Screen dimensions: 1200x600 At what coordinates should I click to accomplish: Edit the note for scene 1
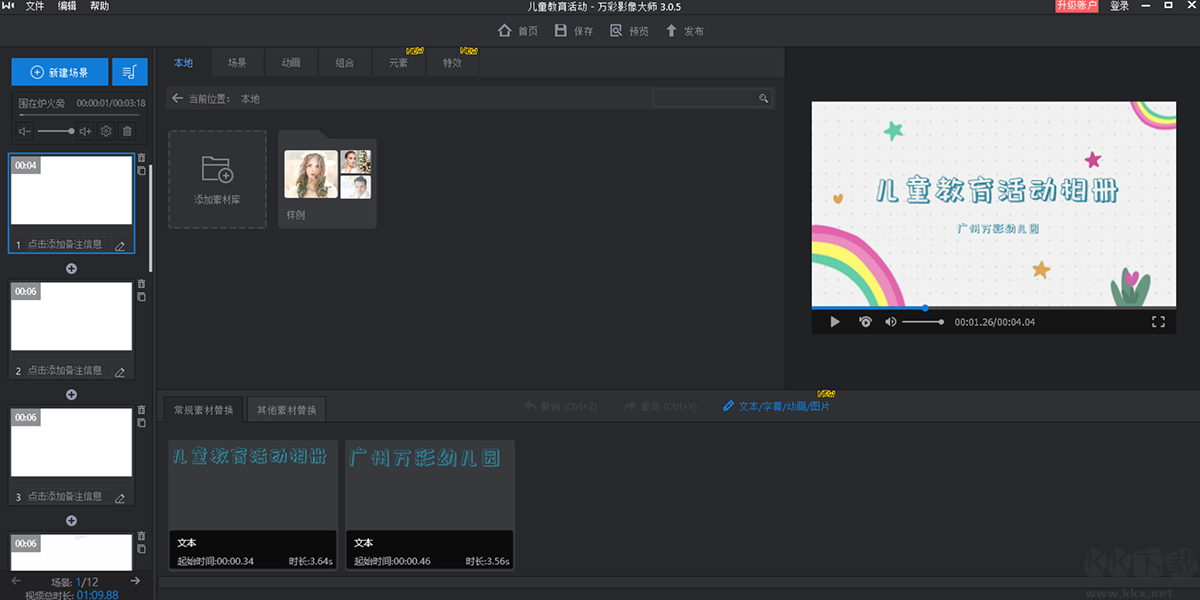pyautogui.click(x=120, y=245)
